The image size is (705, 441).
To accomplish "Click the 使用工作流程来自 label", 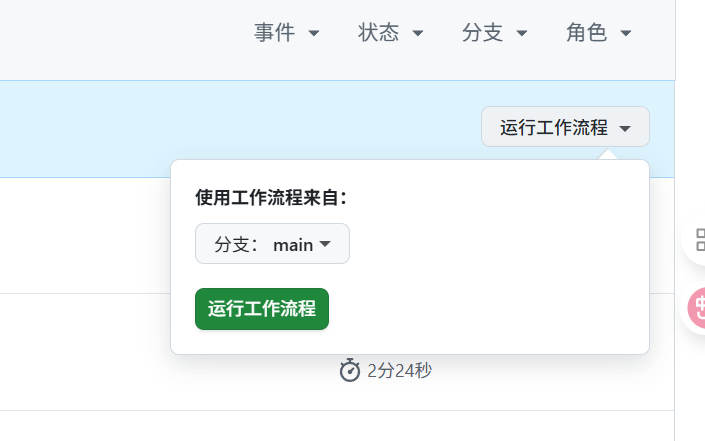I will (271, 197).
